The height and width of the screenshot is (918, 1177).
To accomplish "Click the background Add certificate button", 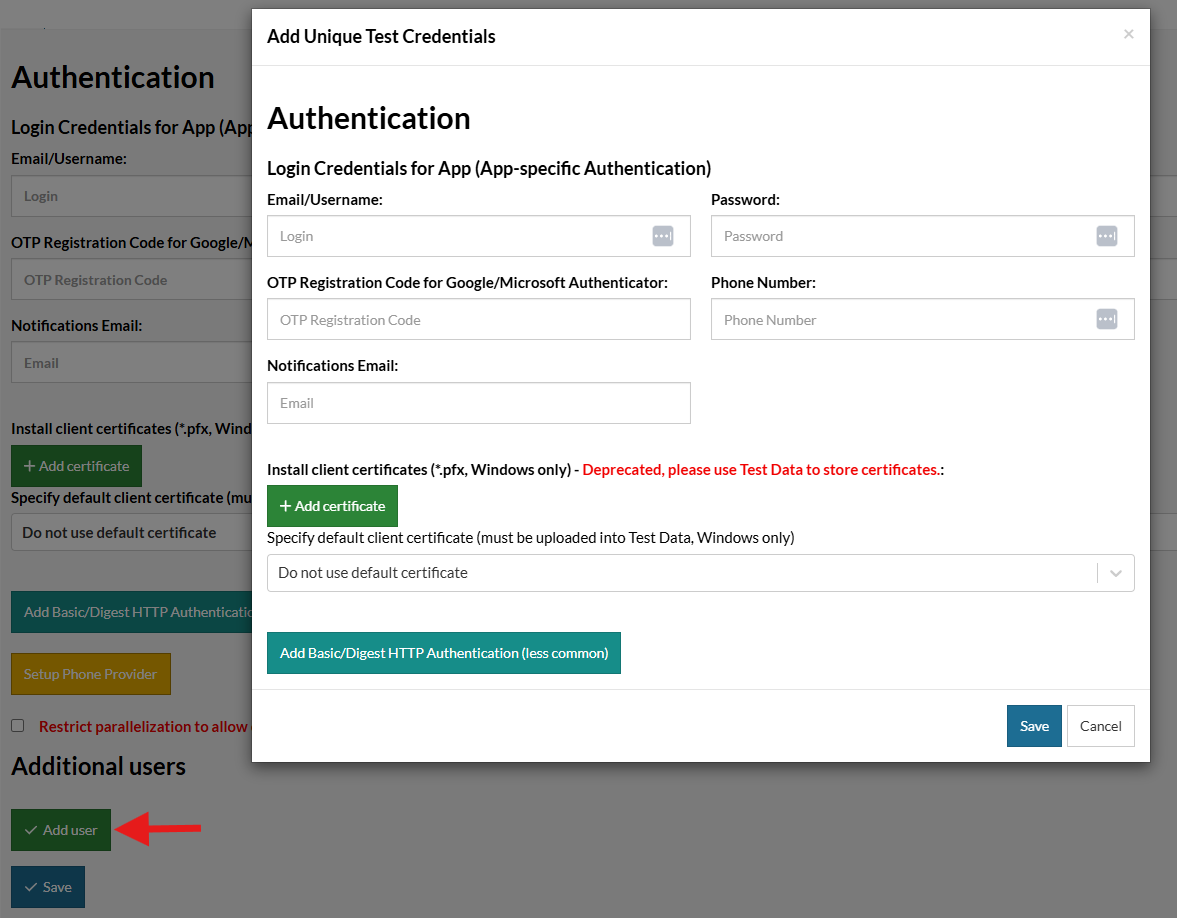I will coord(77,466).
